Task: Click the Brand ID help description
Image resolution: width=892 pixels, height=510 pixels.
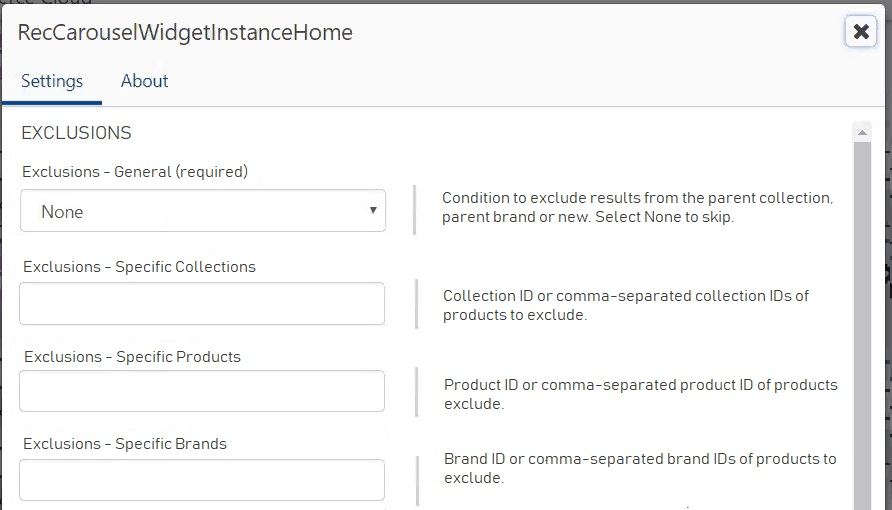Action: pos(640,468)
